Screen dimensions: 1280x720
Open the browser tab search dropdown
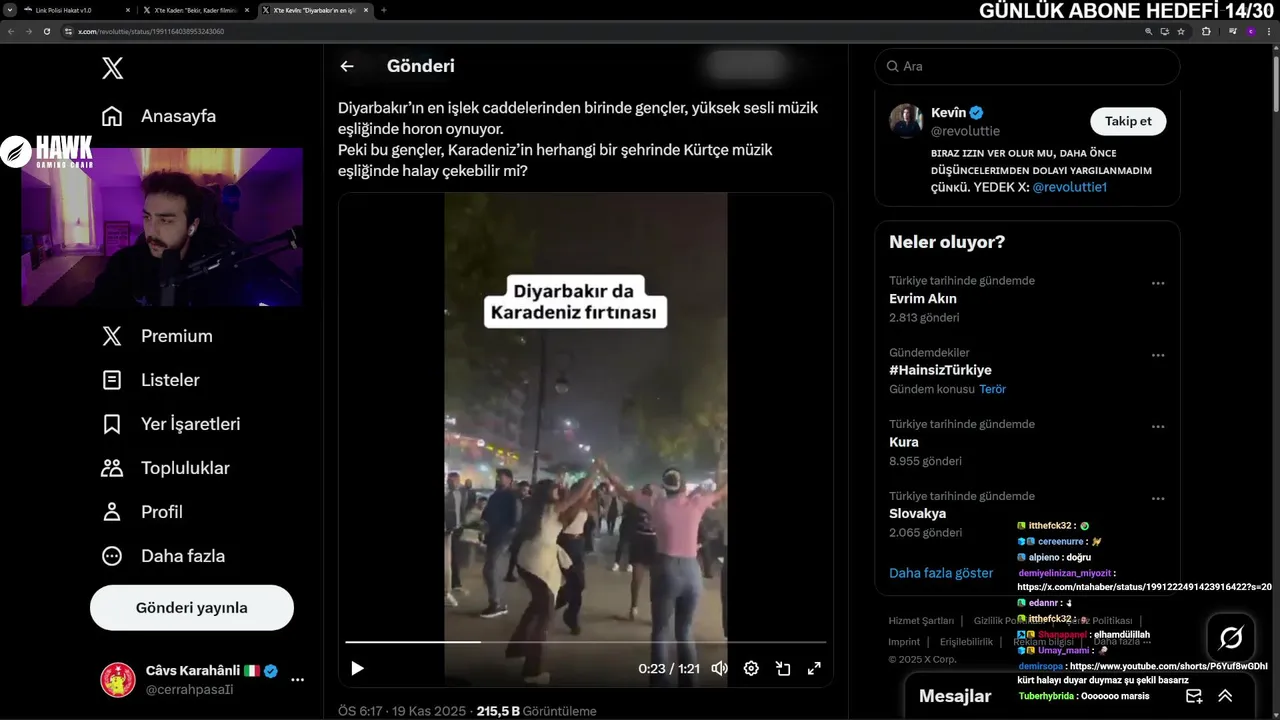pyautogui.click(x=9, y=10)
